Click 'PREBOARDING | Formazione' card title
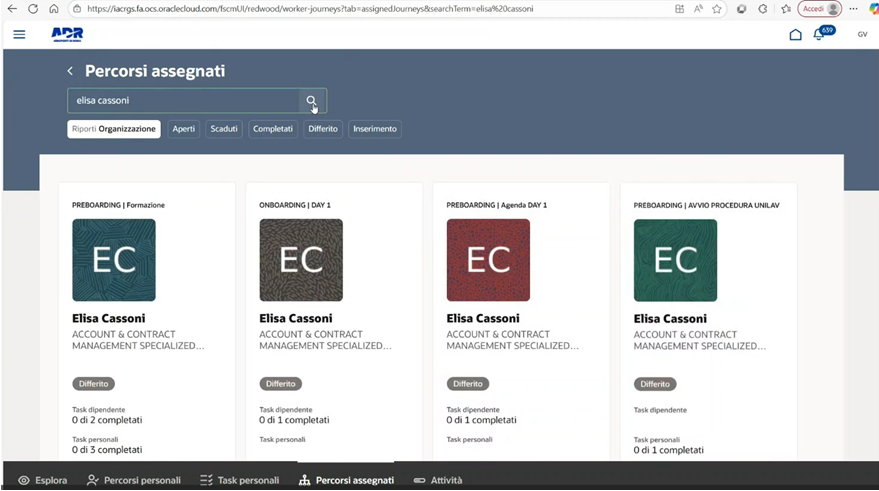The image size is (879, 491). (118, 205)
